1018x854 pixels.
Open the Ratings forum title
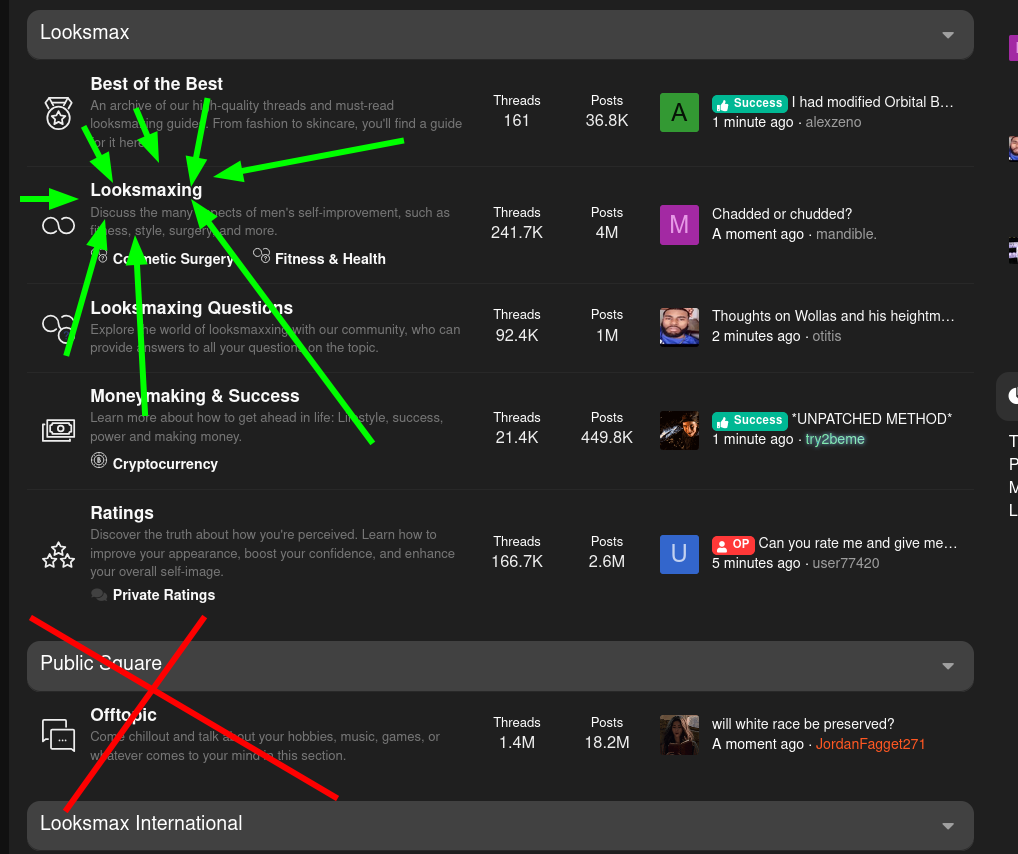[x=122, y=513]
